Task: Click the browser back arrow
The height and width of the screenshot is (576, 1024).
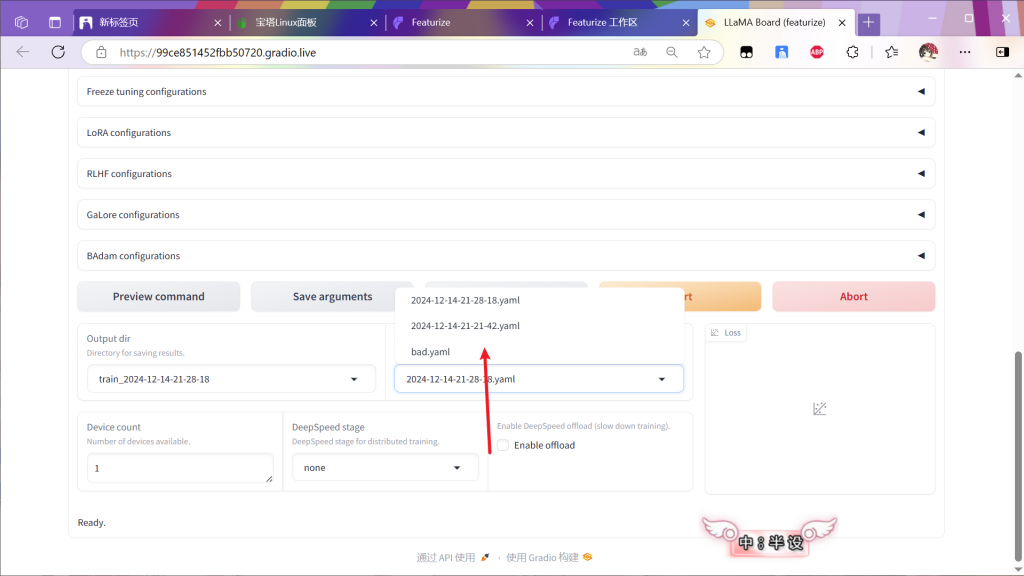Action: (x=23, y=52)
